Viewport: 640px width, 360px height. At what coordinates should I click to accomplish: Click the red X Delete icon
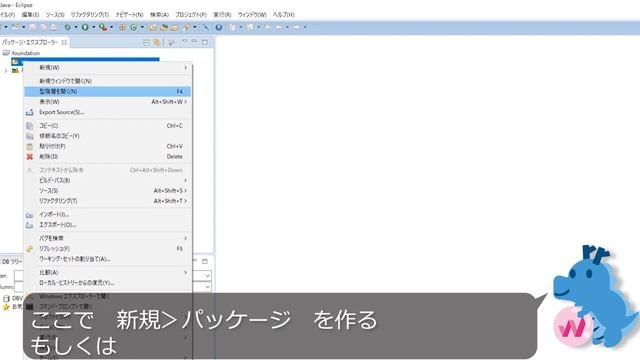point(30,157)
